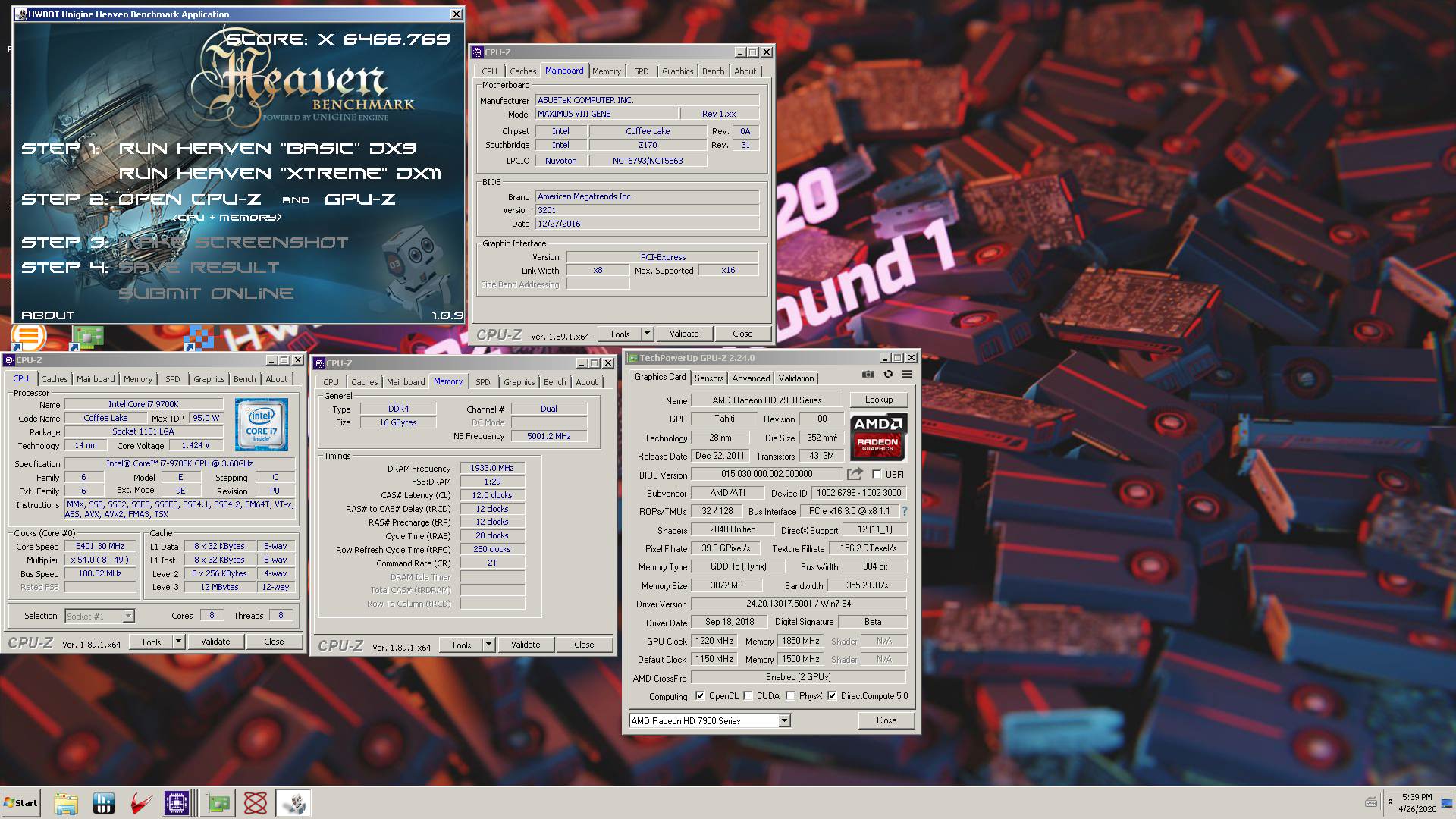1456x819 pixels.
Task: Click the green graphics card desktop shortcut
Action: (88, 337)
